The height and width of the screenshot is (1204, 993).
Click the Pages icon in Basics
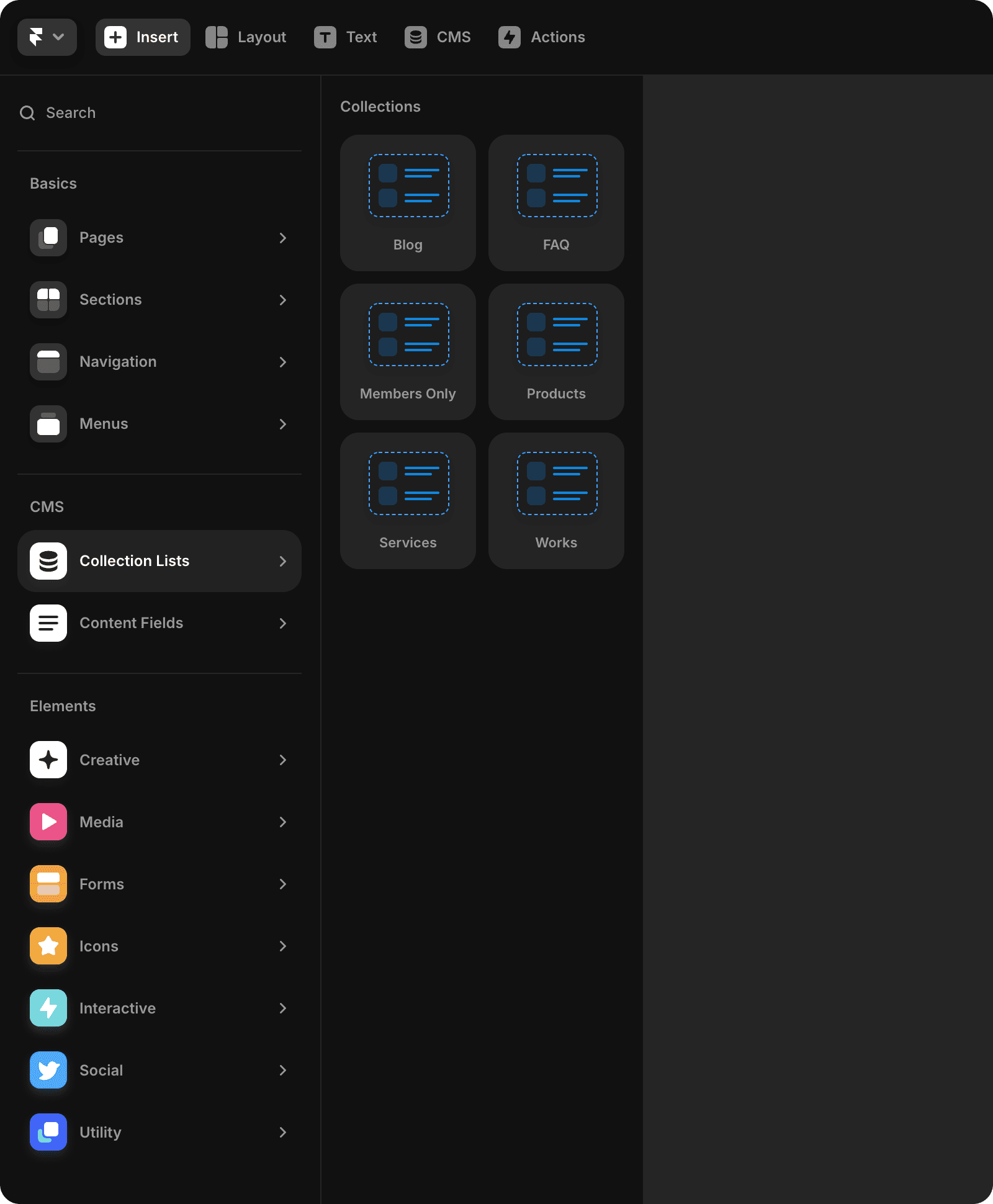tap(48, 238)
